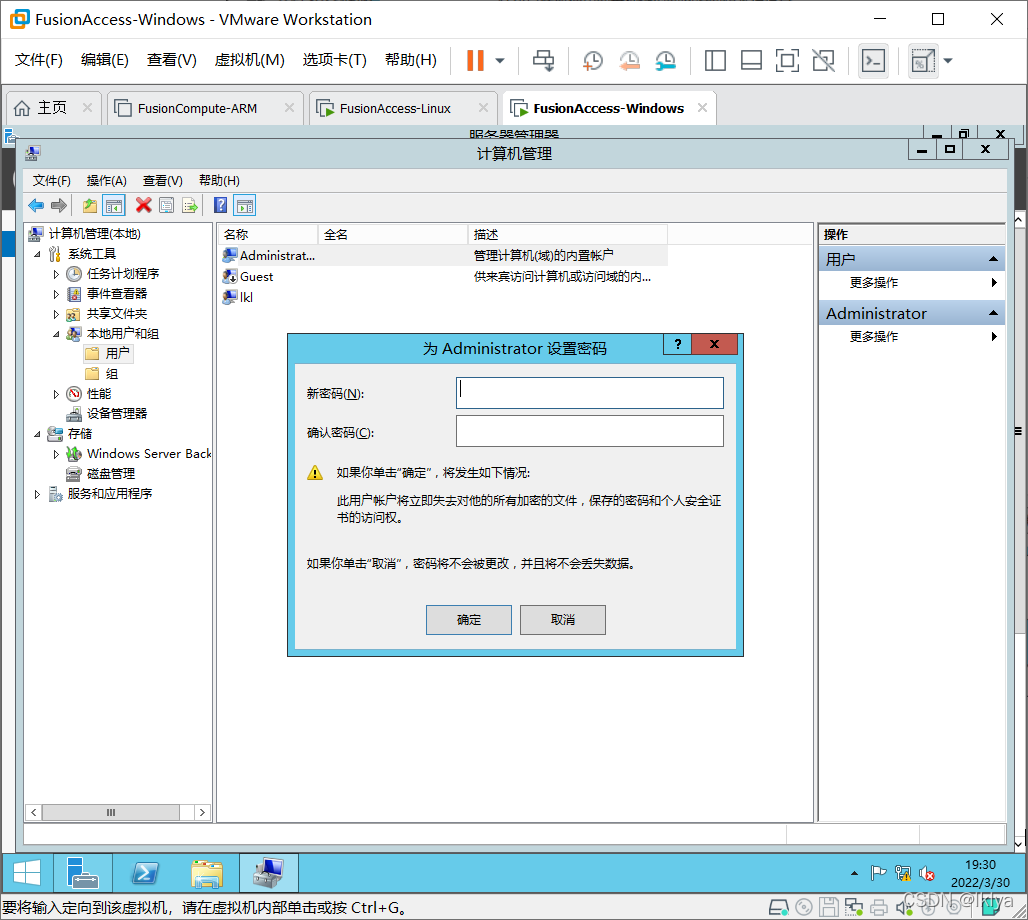The width and height of the screenshot is (1028, 920).
Task: Open the help icon in toolbar
Action: coord(221,205)
